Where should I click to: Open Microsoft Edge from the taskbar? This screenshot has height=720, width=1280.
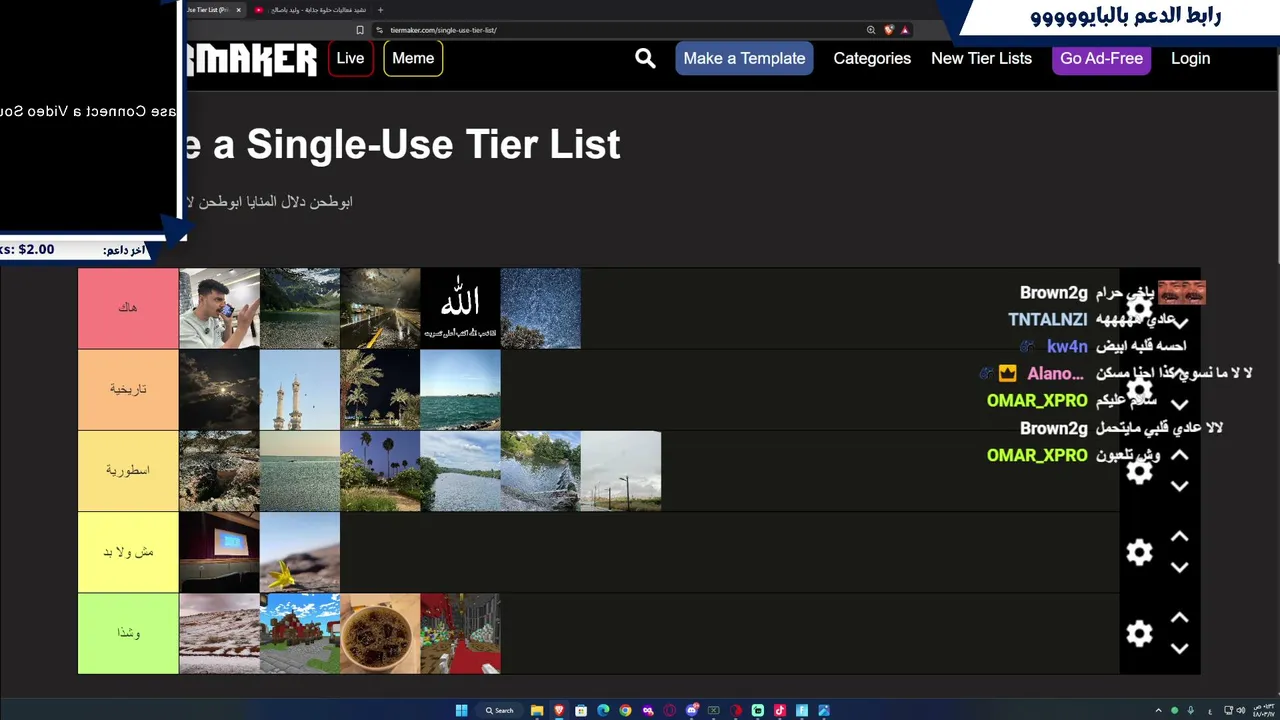click(x=603, y=711)
